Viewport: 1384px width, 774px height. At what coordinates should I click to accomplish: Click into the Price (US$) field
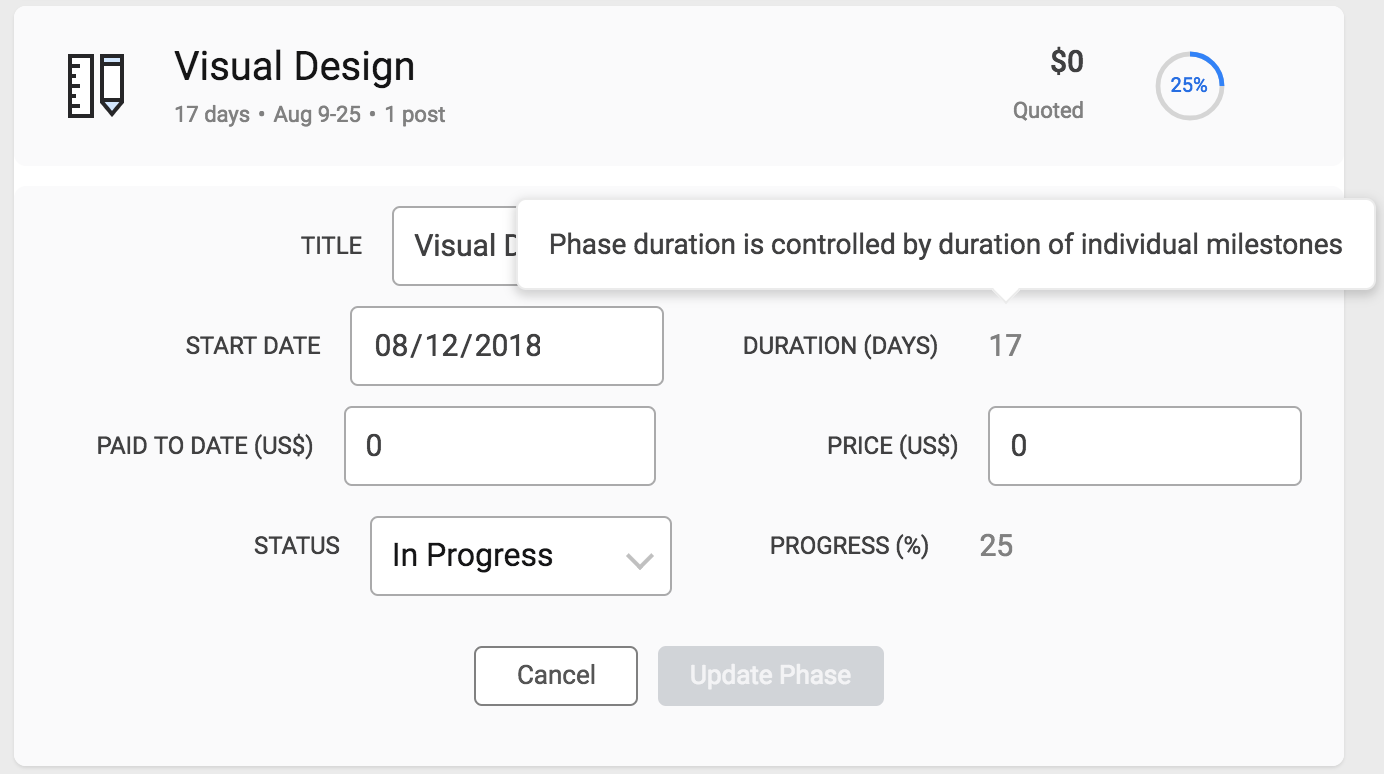tap(1144, 446)
